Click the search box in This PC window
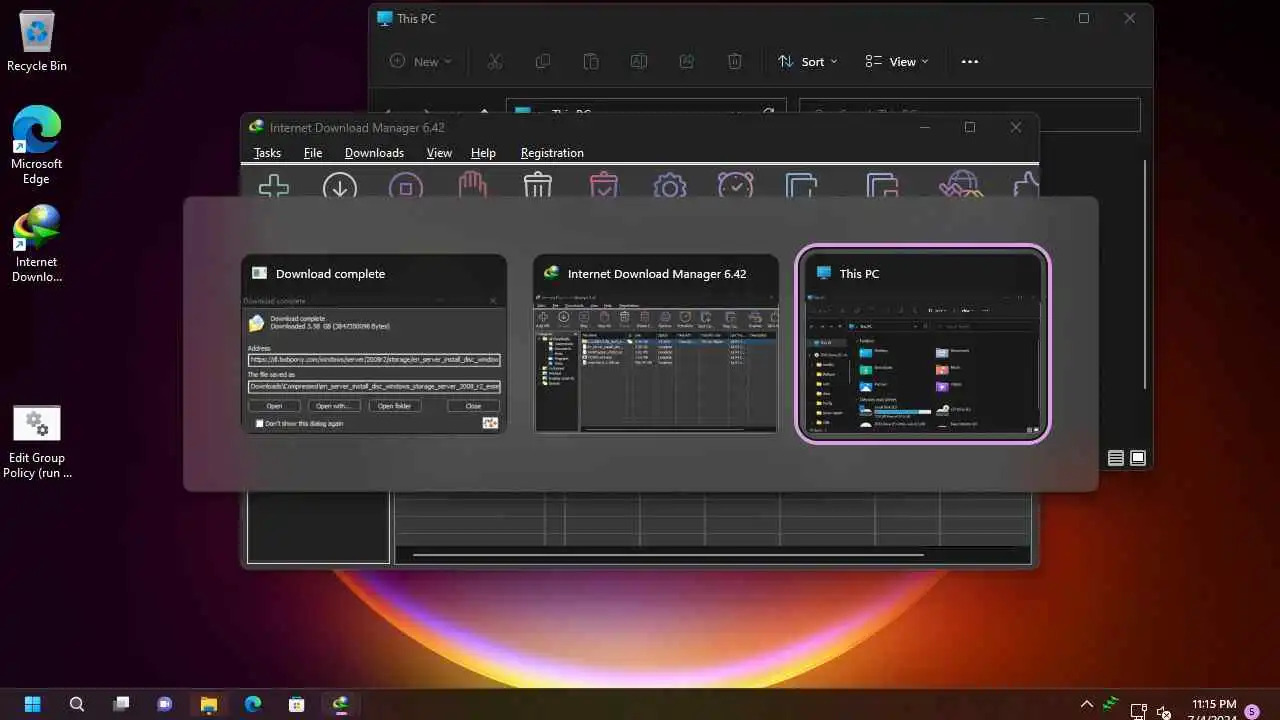1280x720 pixels. (970, 114)
